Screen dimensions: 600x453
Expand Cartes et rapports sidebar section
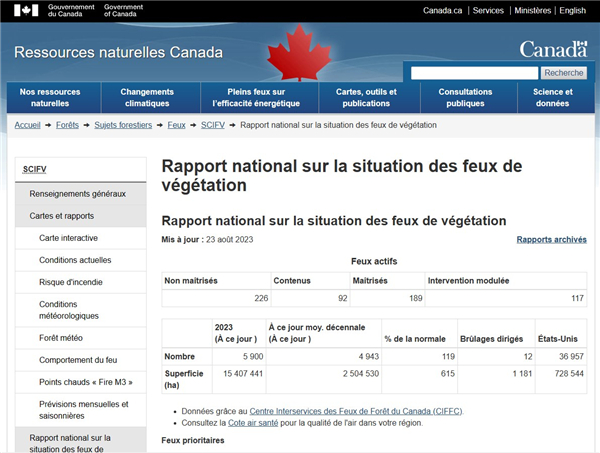tap(62, 215)
